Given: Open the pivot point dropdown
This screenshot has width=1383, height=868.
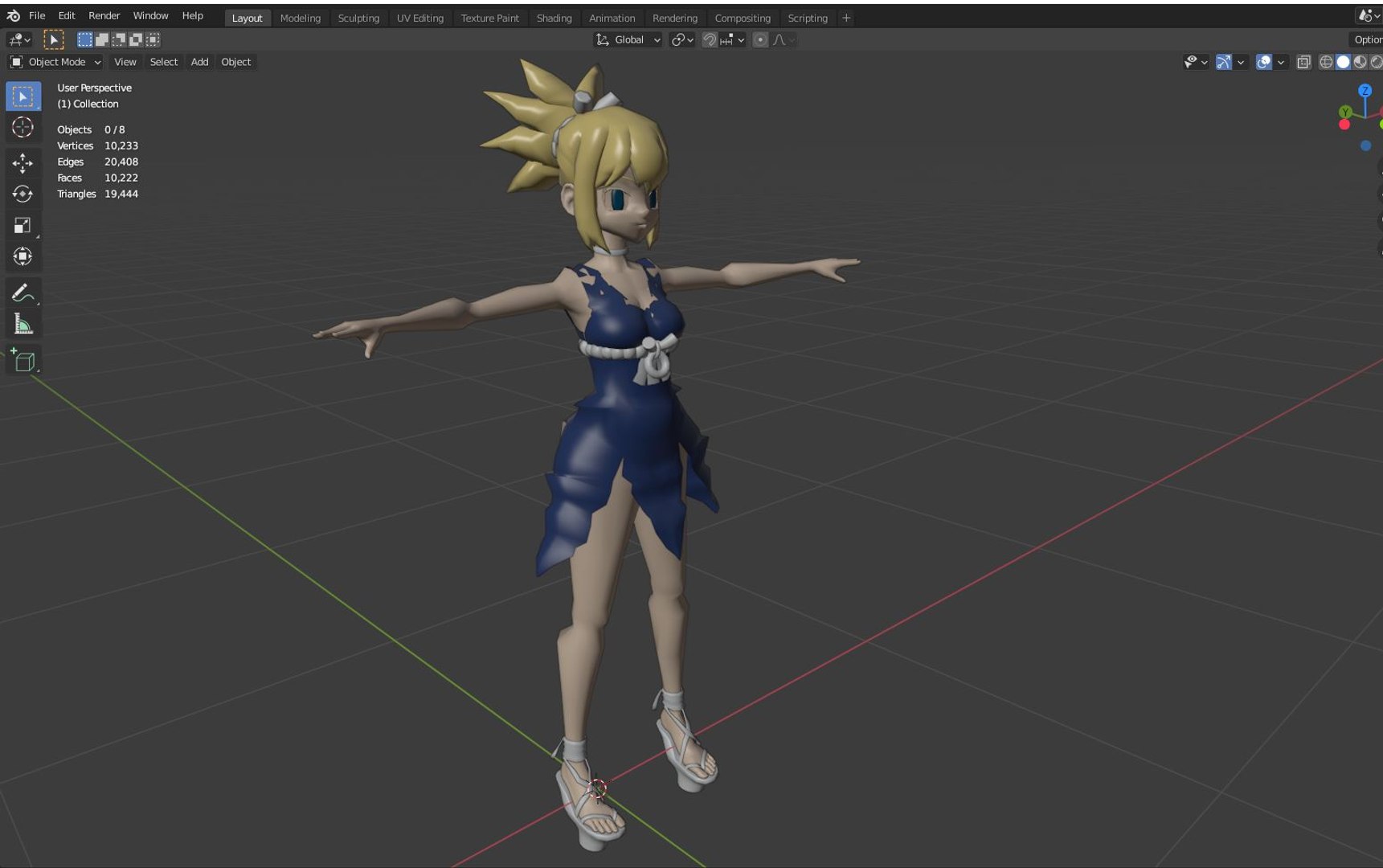Looking at the screenshot, I should point(682,40).
